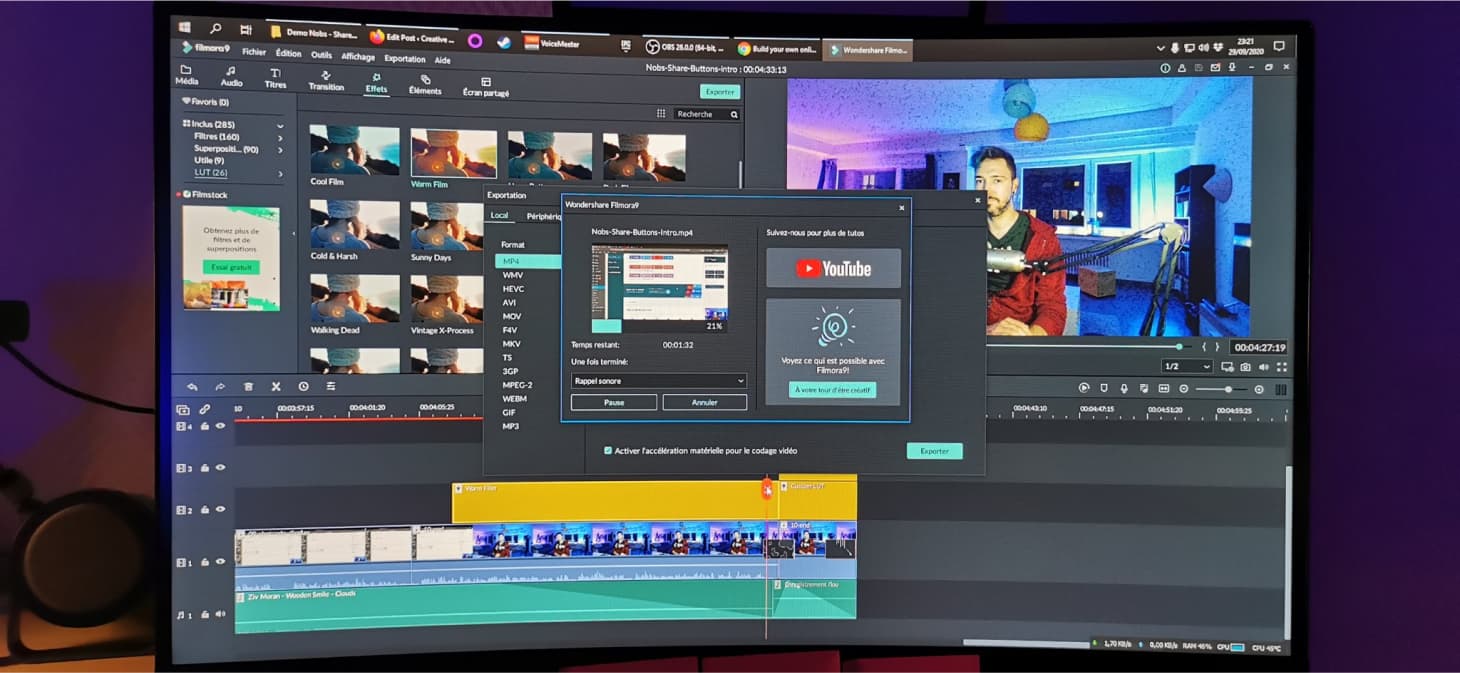Click the search magnifier in Recherche box
The image size is (1460, 673).
pyautogui.click(x=734, y=115)
